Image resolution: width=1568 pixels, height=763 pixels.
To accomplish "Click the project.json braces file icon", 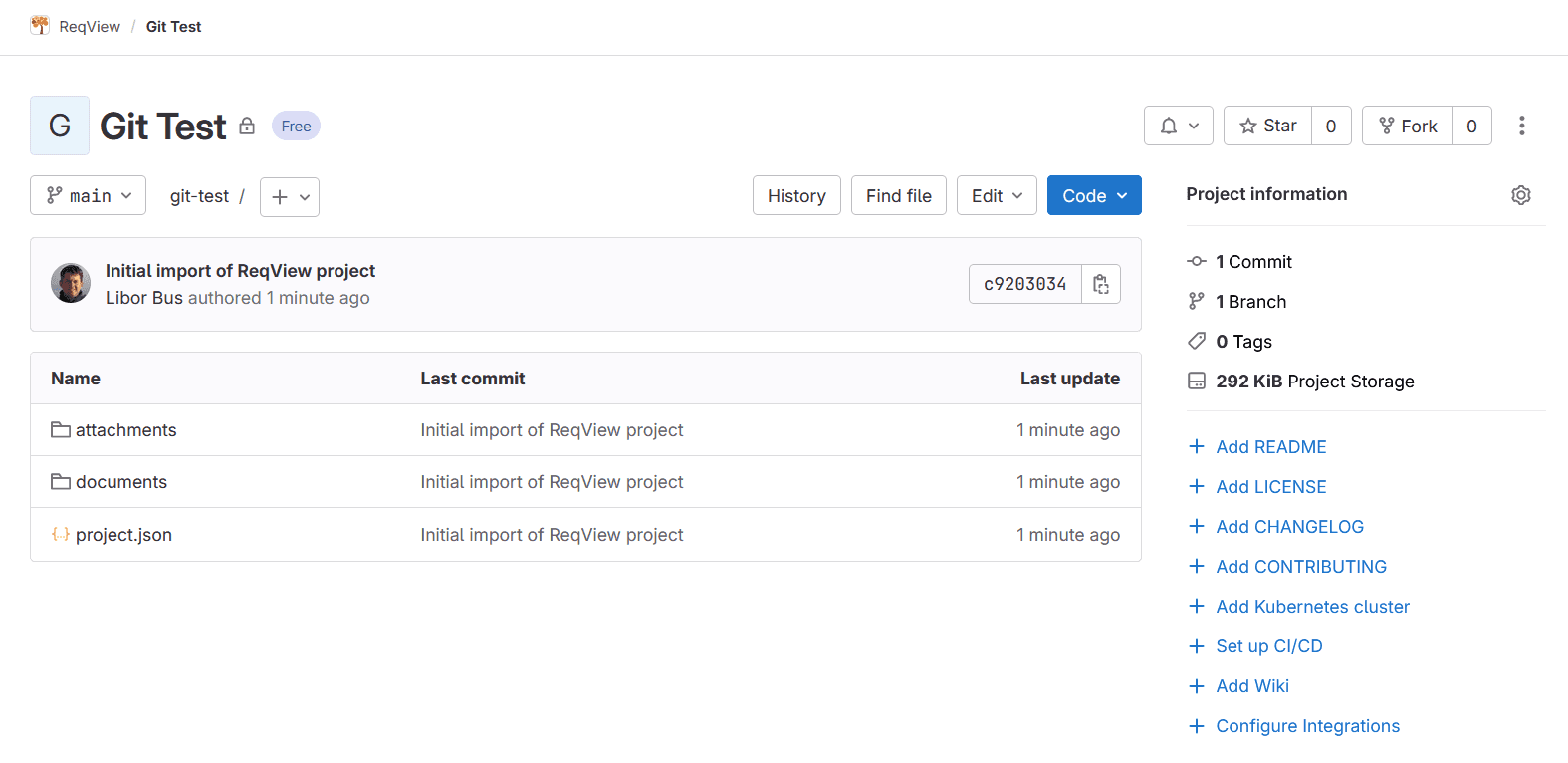I will (x=61, y=534).
